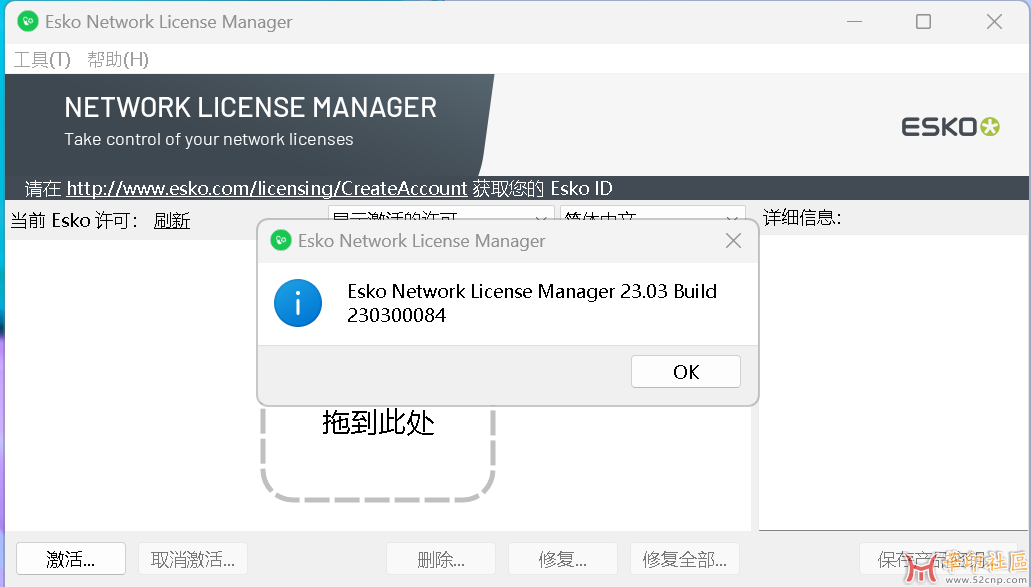Click the 修复... button
1031x587 pixels.
tap(563, 559)
